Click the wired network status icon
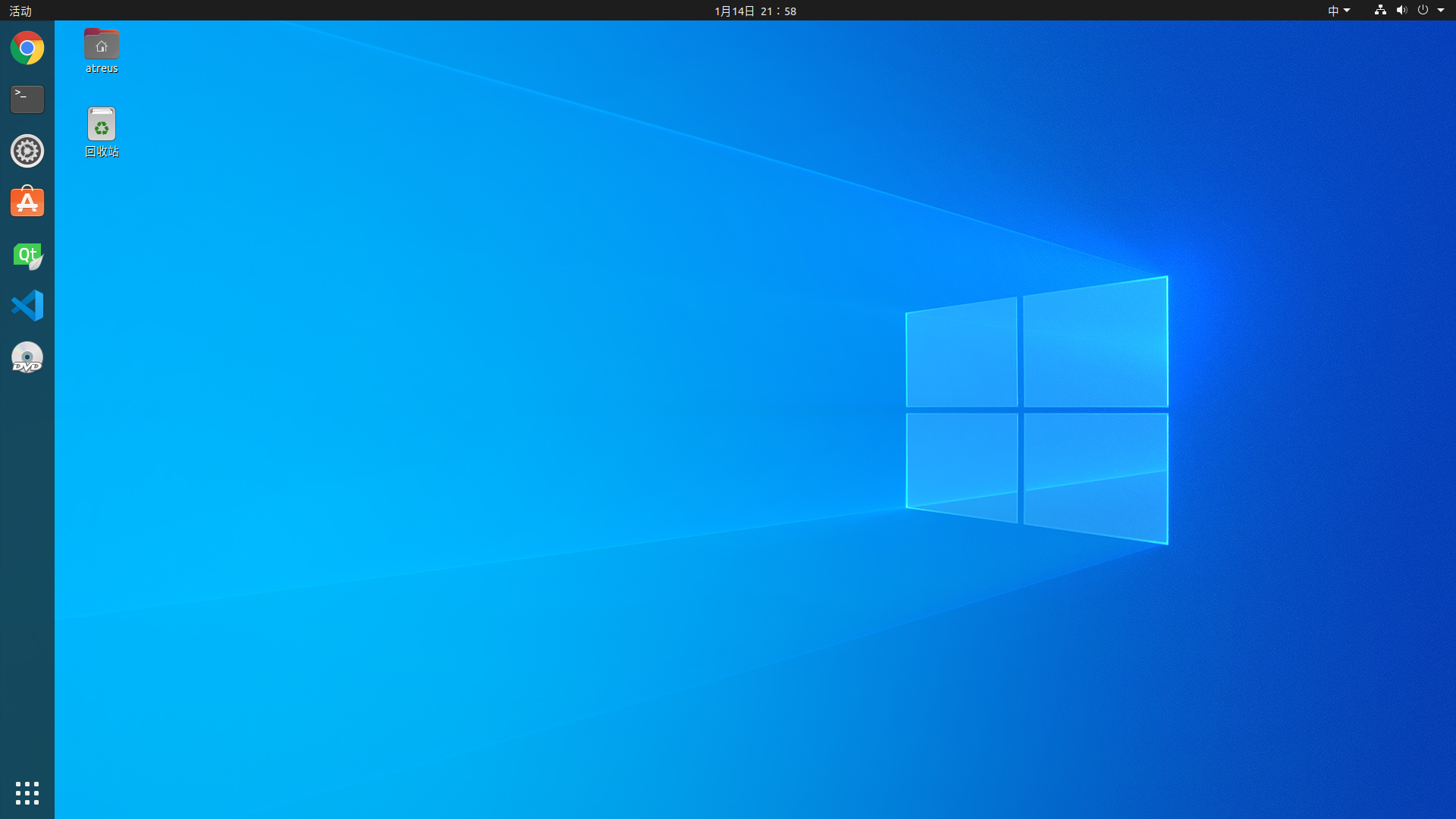The width and height of the screenshot is (1456, 819). pos(1380,11)
